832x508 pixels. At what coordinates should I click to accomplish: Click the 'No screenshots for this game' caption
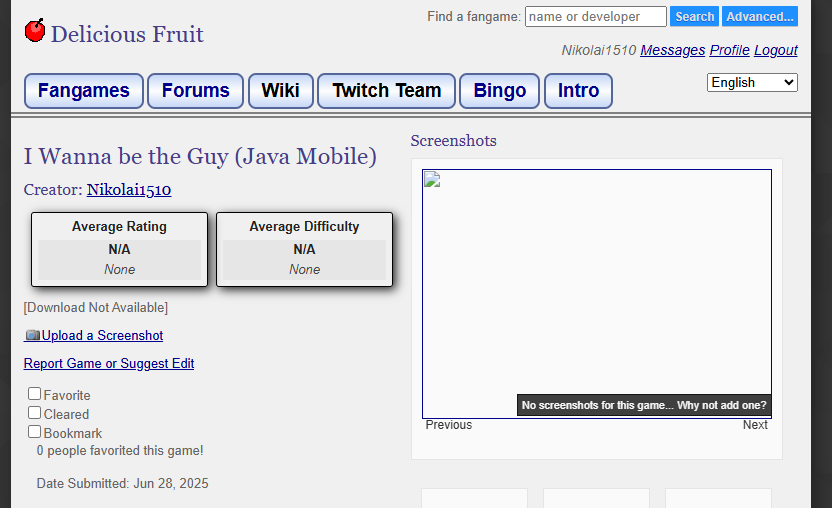[x=644, y=405]
